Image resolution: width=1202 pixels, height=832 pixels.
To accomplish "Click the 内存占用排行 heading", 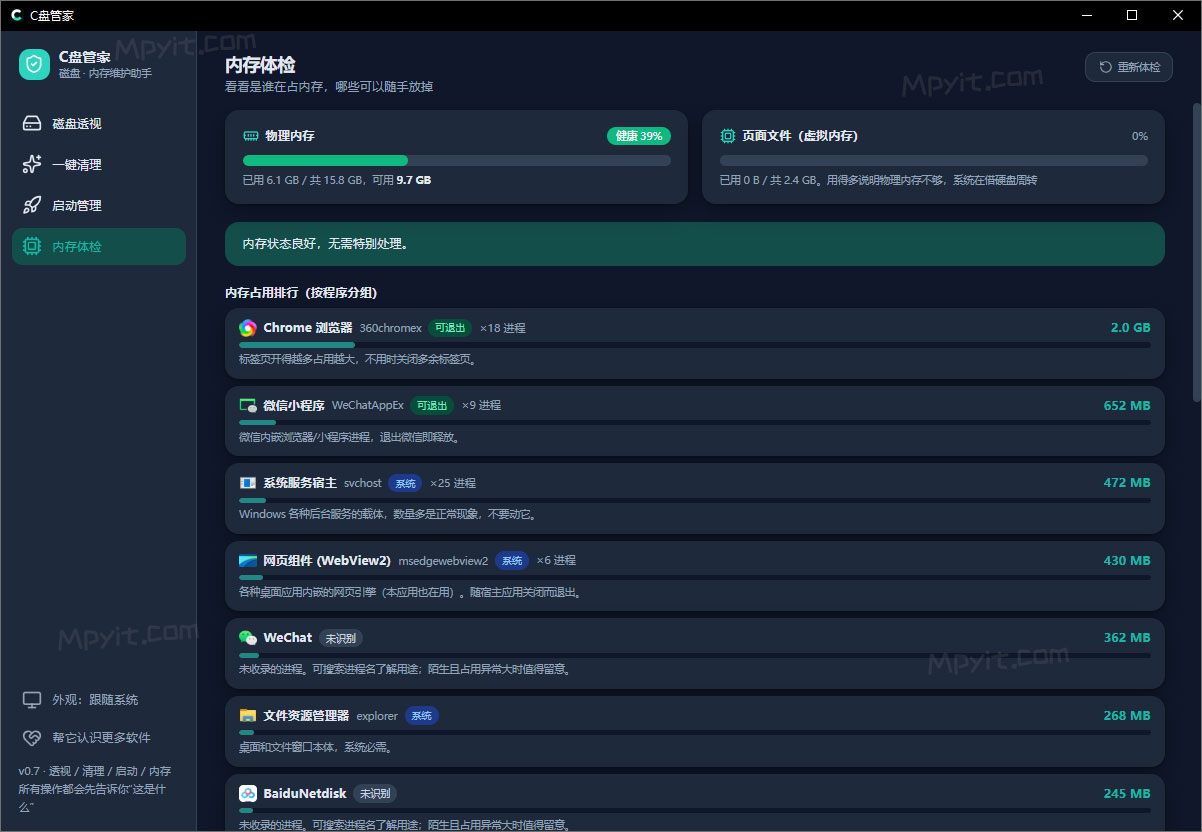I will point(301,293).
